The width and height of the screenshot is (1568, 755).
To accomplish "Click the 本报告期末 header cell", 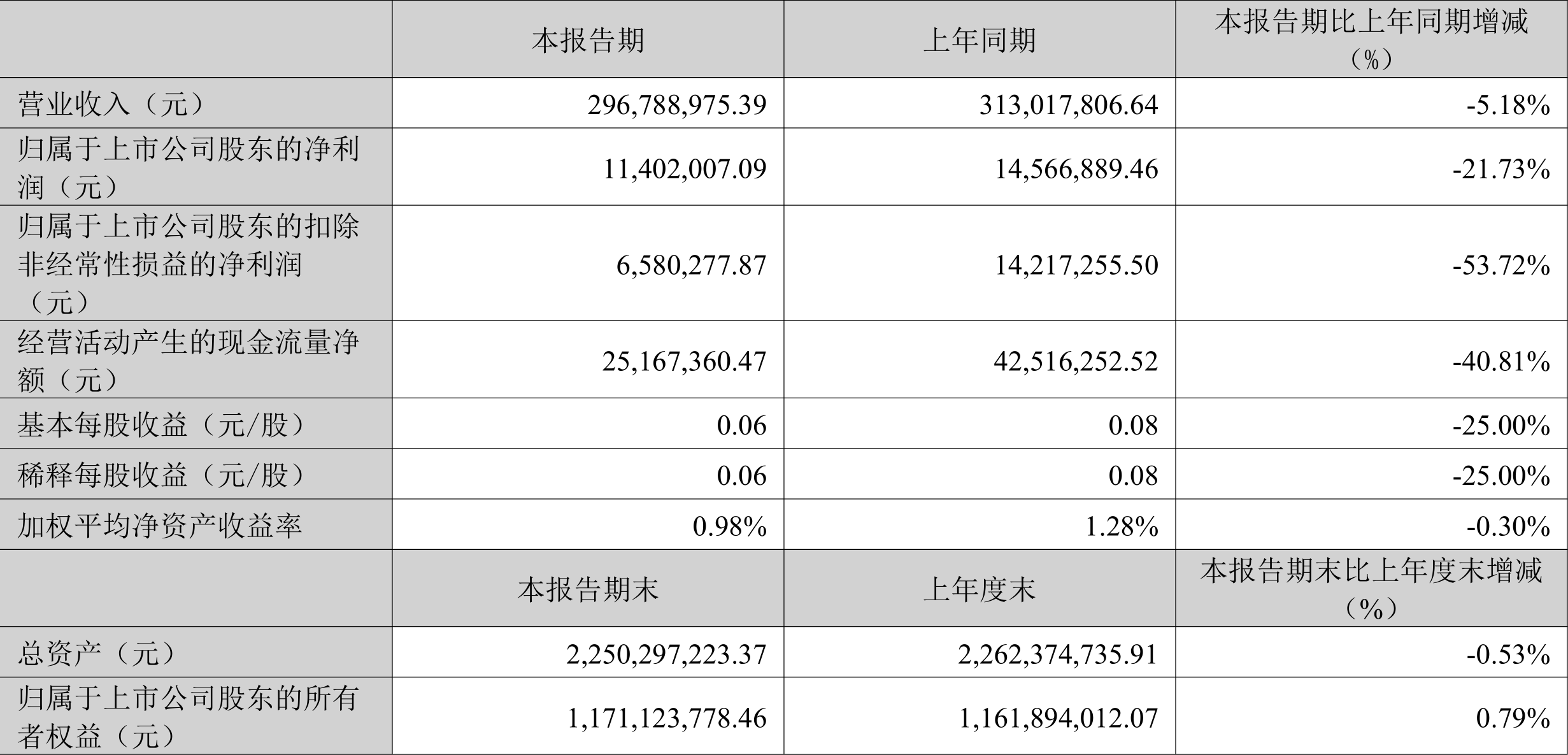I will (x=588, y=589).
